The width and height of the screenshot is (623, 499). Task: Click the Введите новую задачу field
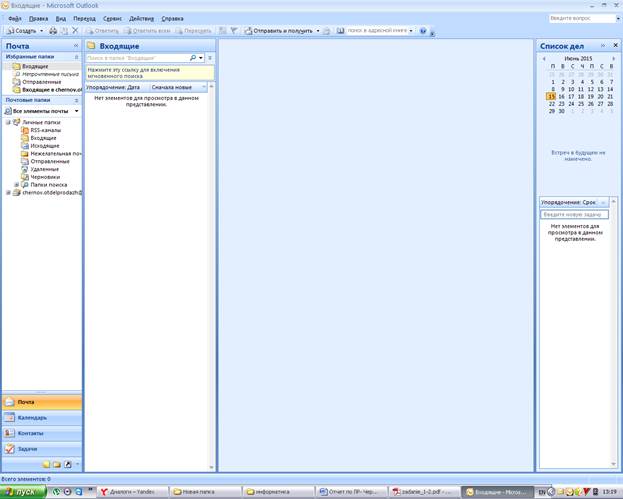click(x=574, y=215)
